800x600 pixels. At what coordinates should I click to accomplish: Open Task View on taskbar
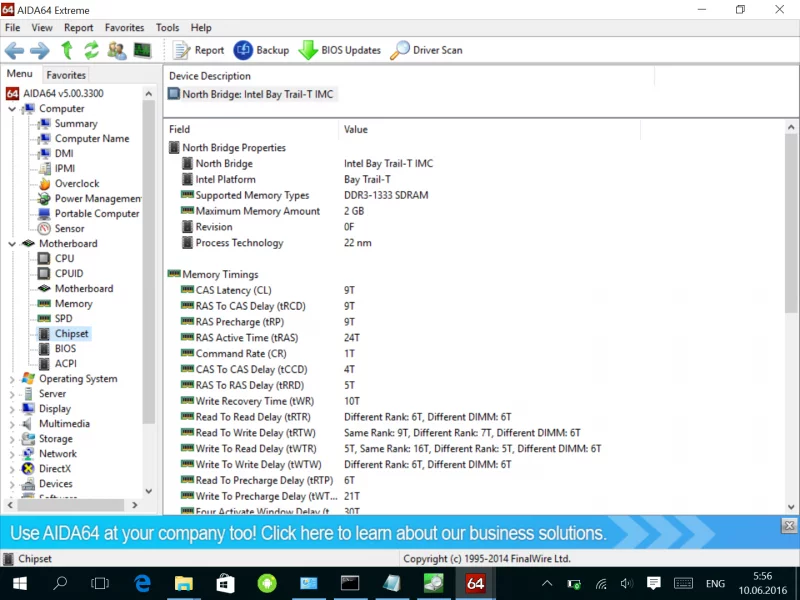point(100,583)
